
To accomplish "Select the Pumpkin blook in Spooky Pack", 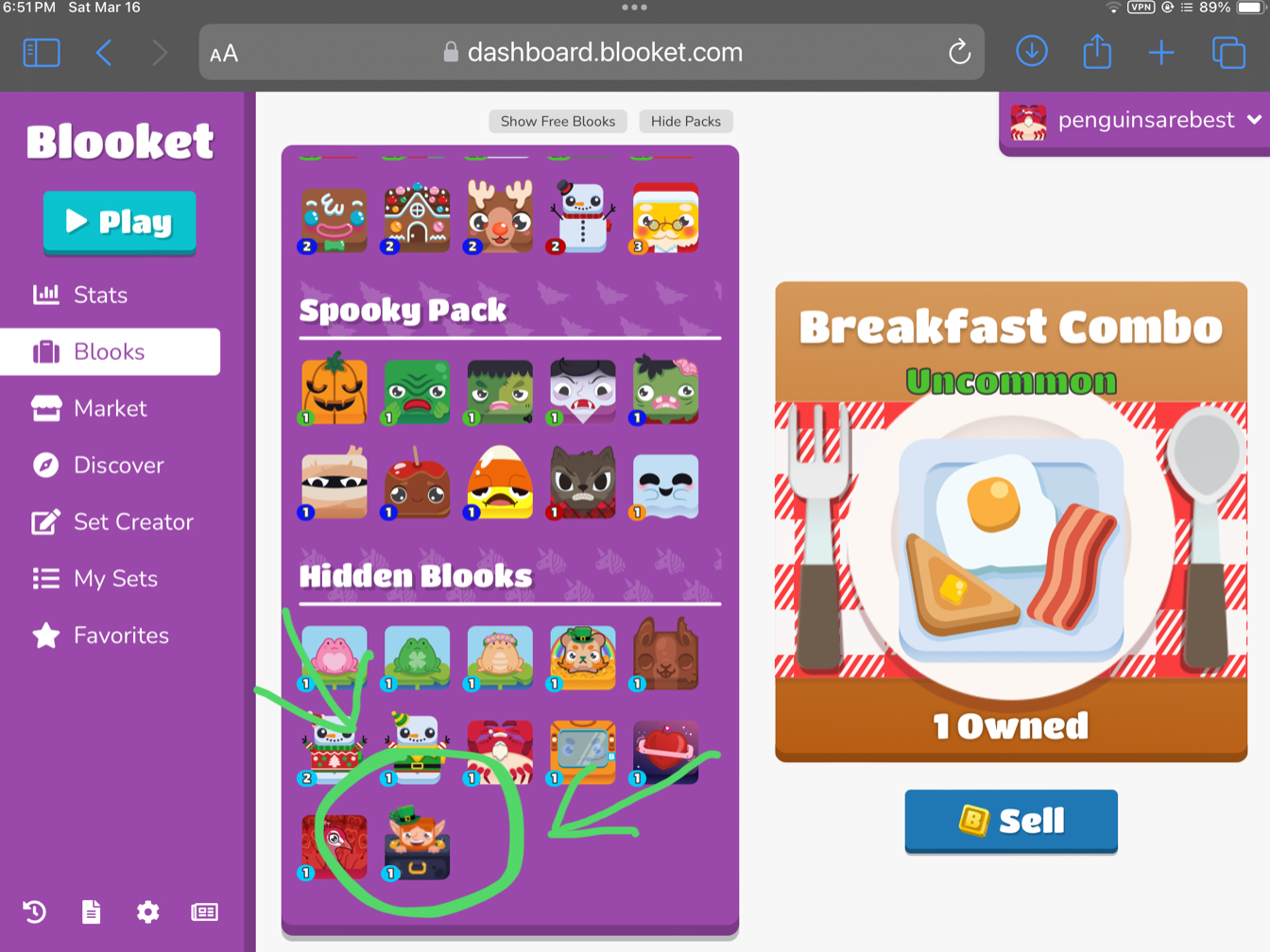I will (334, 390).
